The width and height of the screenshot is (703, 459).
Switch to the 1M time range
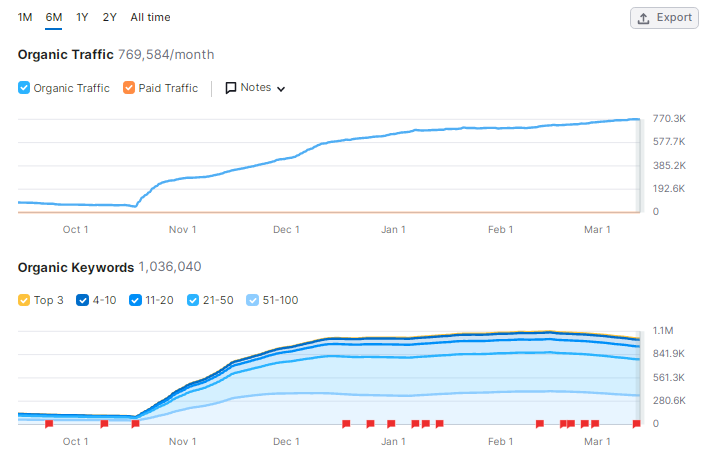[25, 17]
